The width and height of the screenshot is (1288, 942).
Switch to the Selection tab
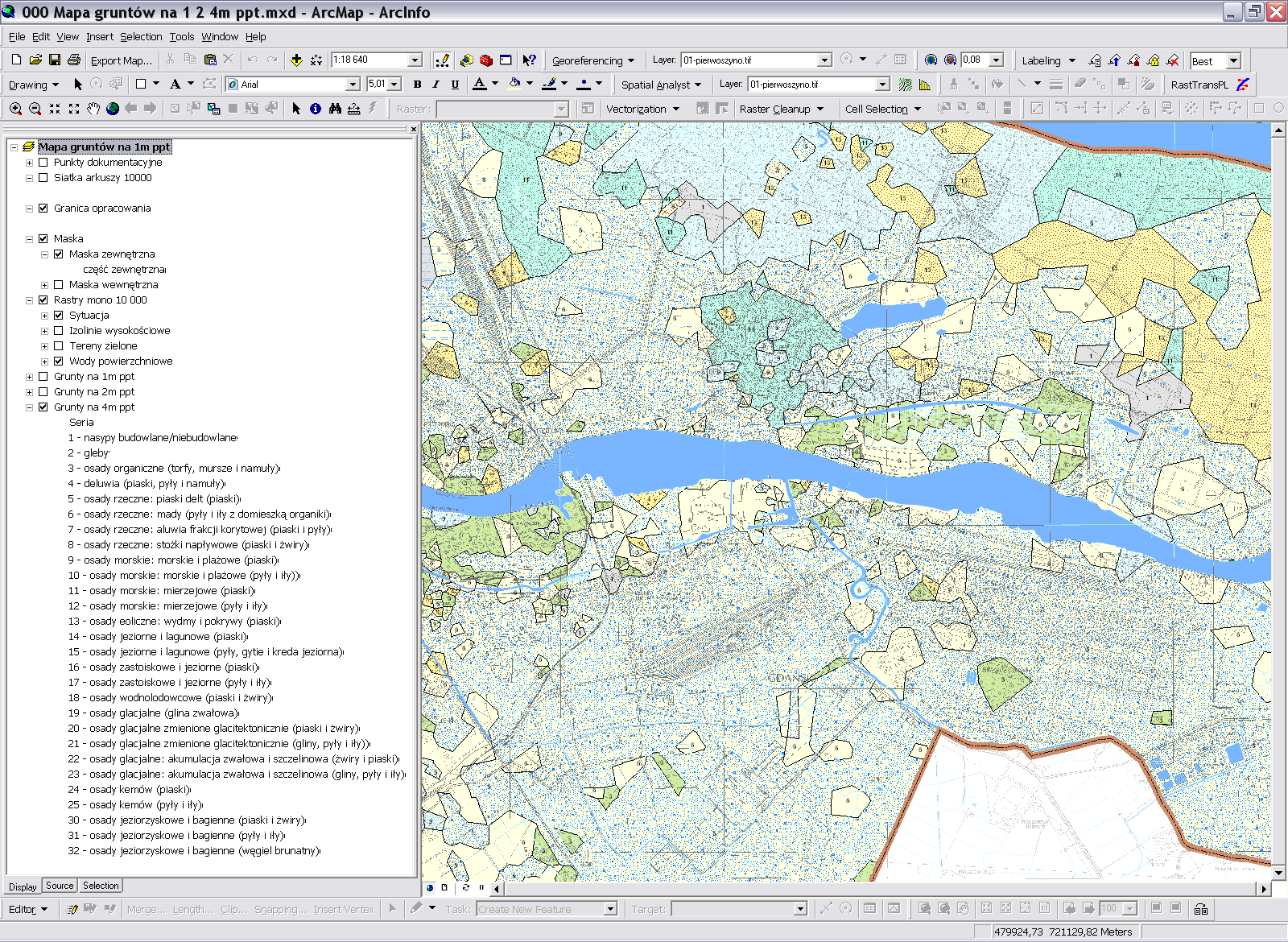(101, 886)
